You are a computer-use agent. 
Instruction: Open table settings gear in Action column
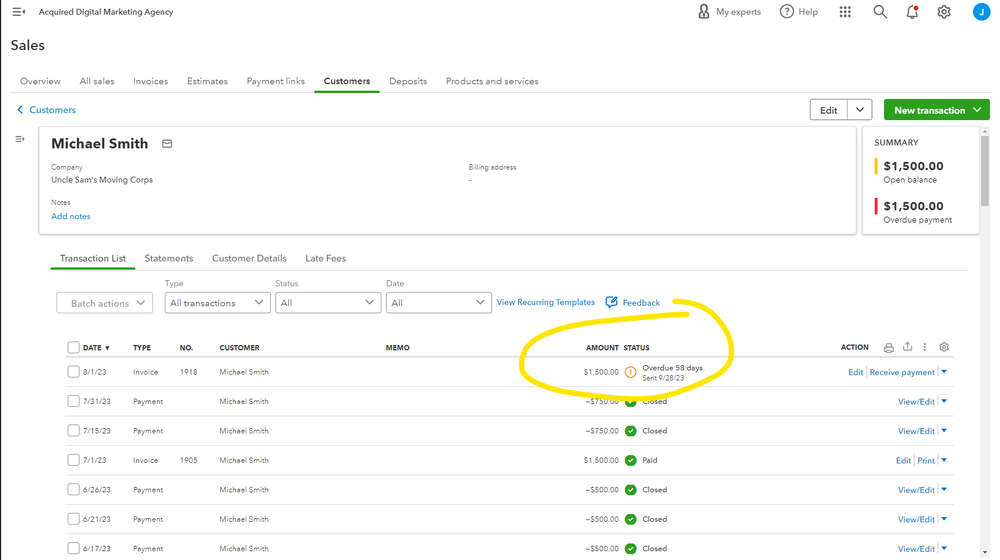[944, 347]
